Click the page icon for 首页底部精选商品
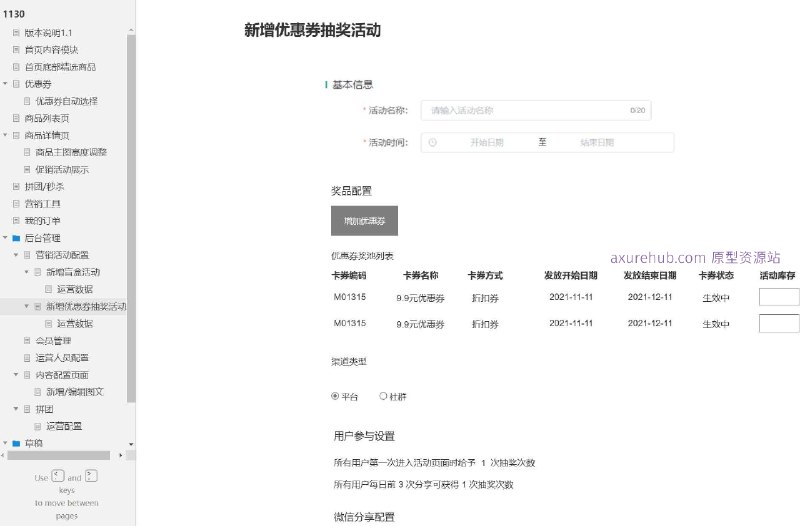 pyautogui.click(x=16, y=67)
